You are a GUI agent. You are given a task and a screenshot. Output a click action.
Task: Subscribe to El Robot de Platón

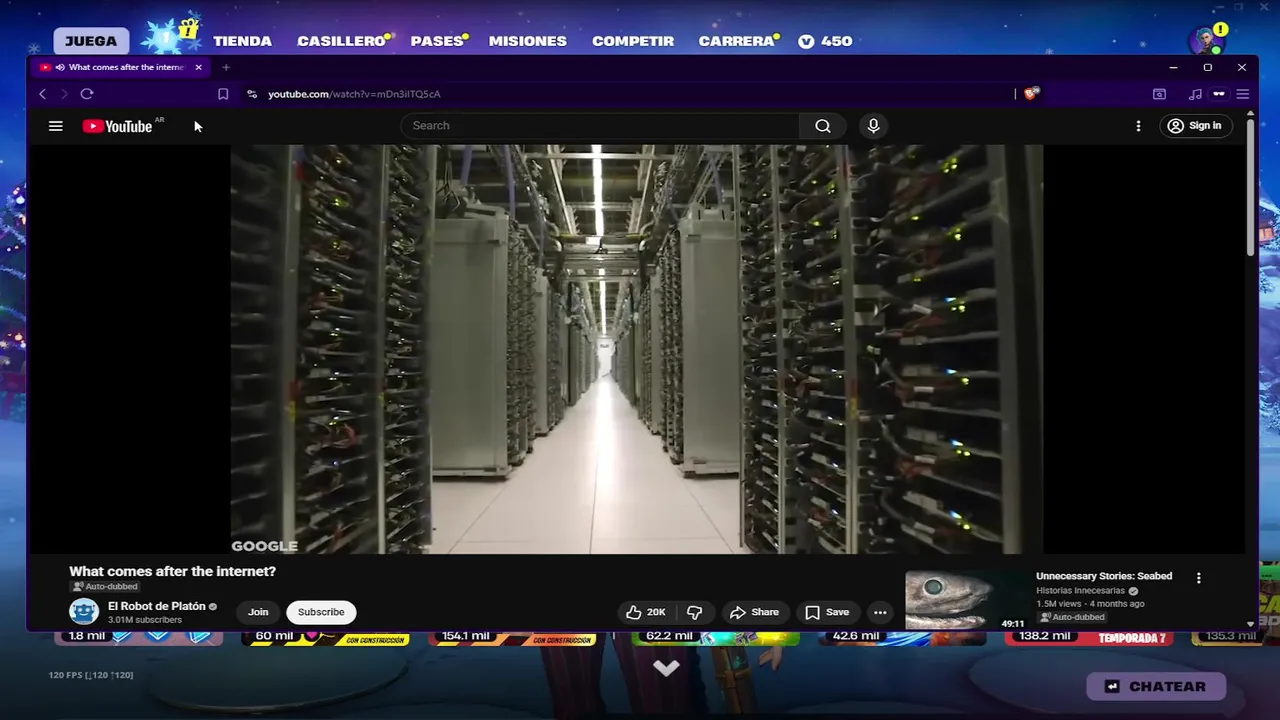pyautogui.click(x=321, y=612)
